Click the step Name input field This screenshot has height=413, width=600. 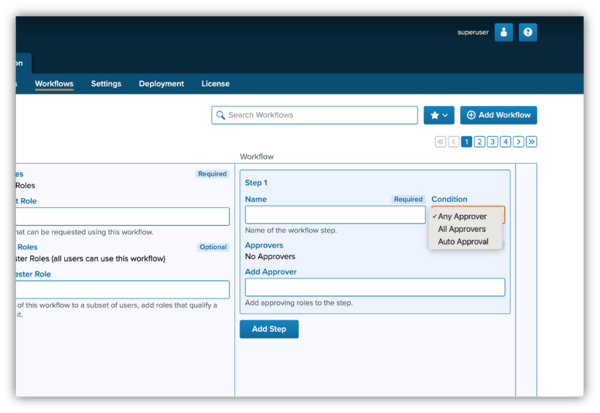335,215
